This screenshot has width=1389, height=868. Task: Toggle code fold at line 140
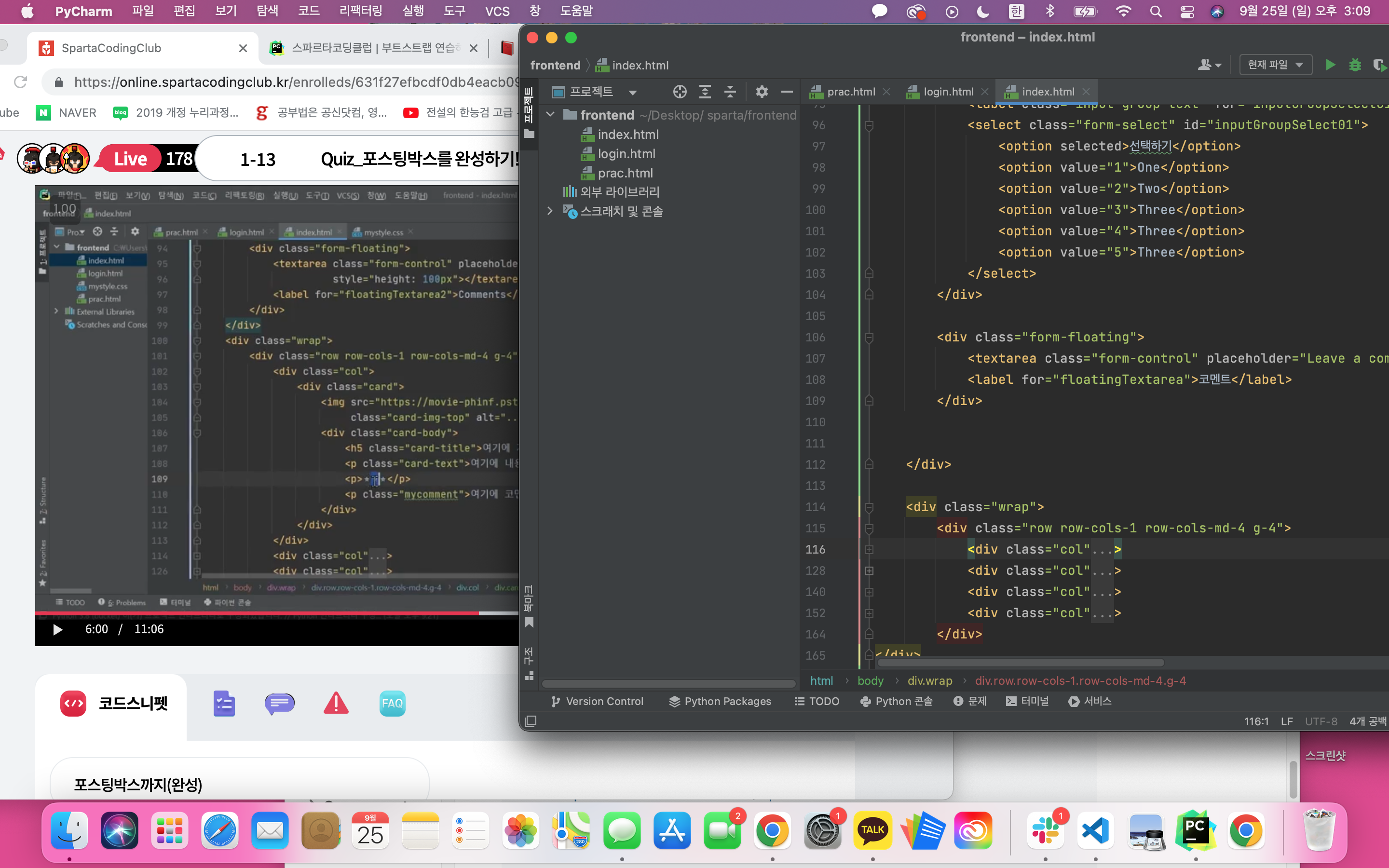tap(869, 592)
